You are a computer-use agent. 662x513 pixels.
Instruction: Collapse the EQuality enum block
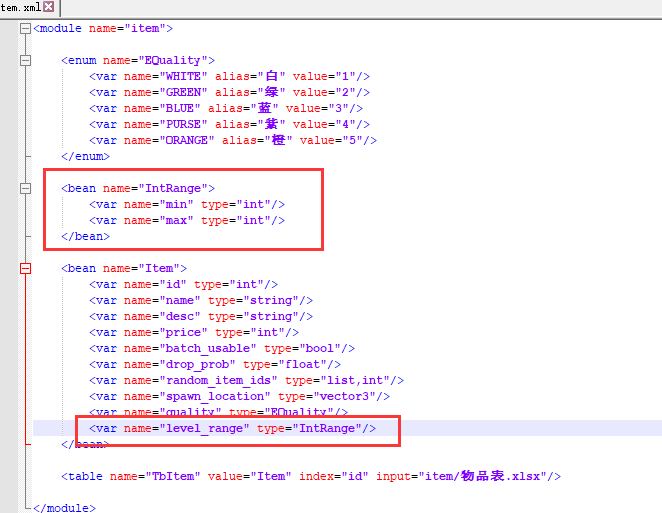pos(25,60)
